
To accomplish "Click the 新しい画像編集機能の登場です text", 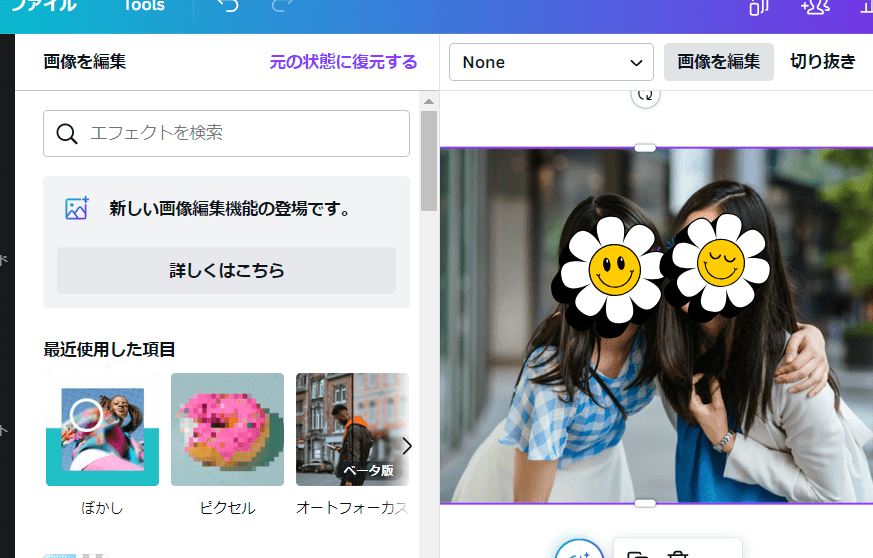I will coord(230,208).
